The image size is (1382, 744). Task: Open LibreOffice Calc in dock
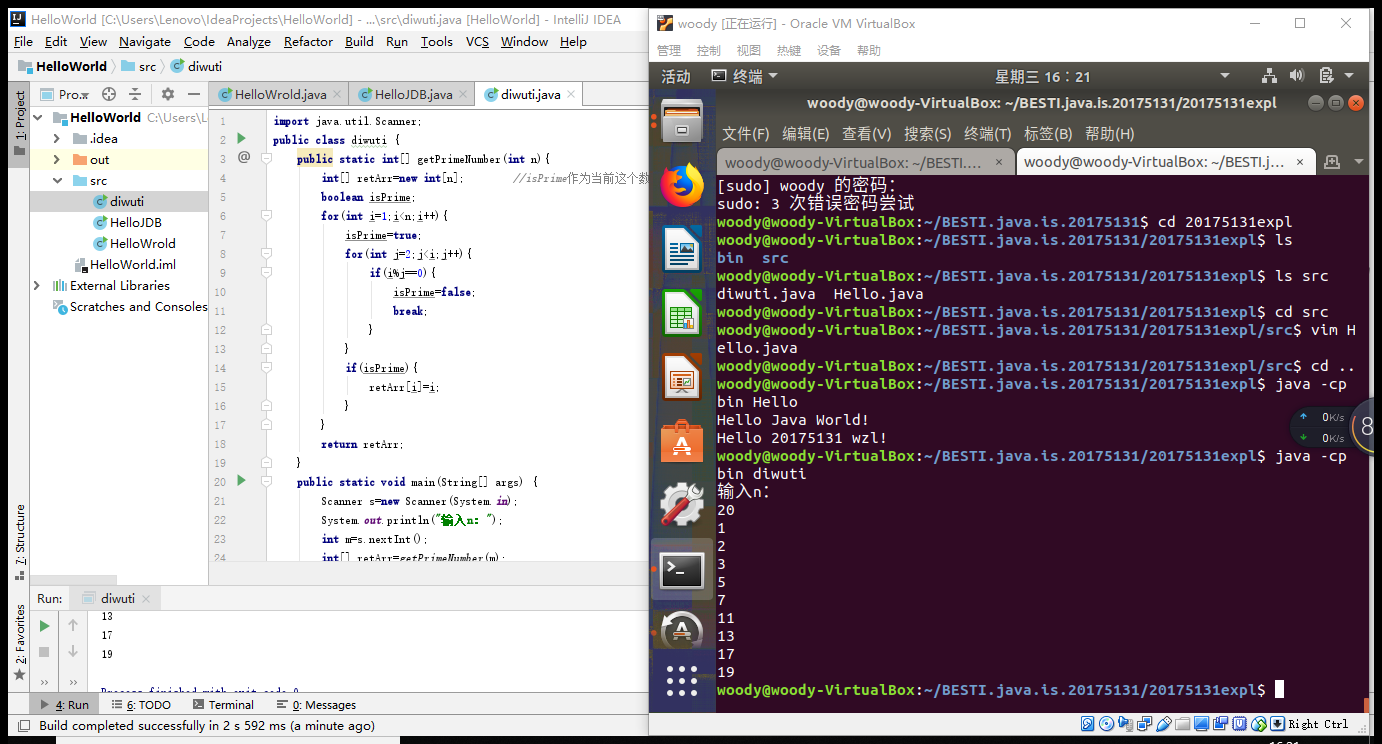coord(682,313)
